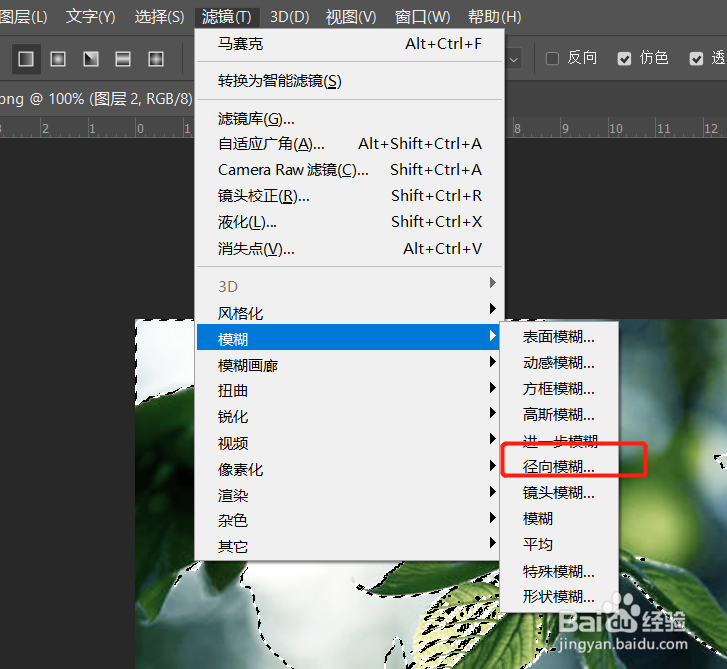
Task: Select the linear gradient type icon
Action: [x=26, y=59]
